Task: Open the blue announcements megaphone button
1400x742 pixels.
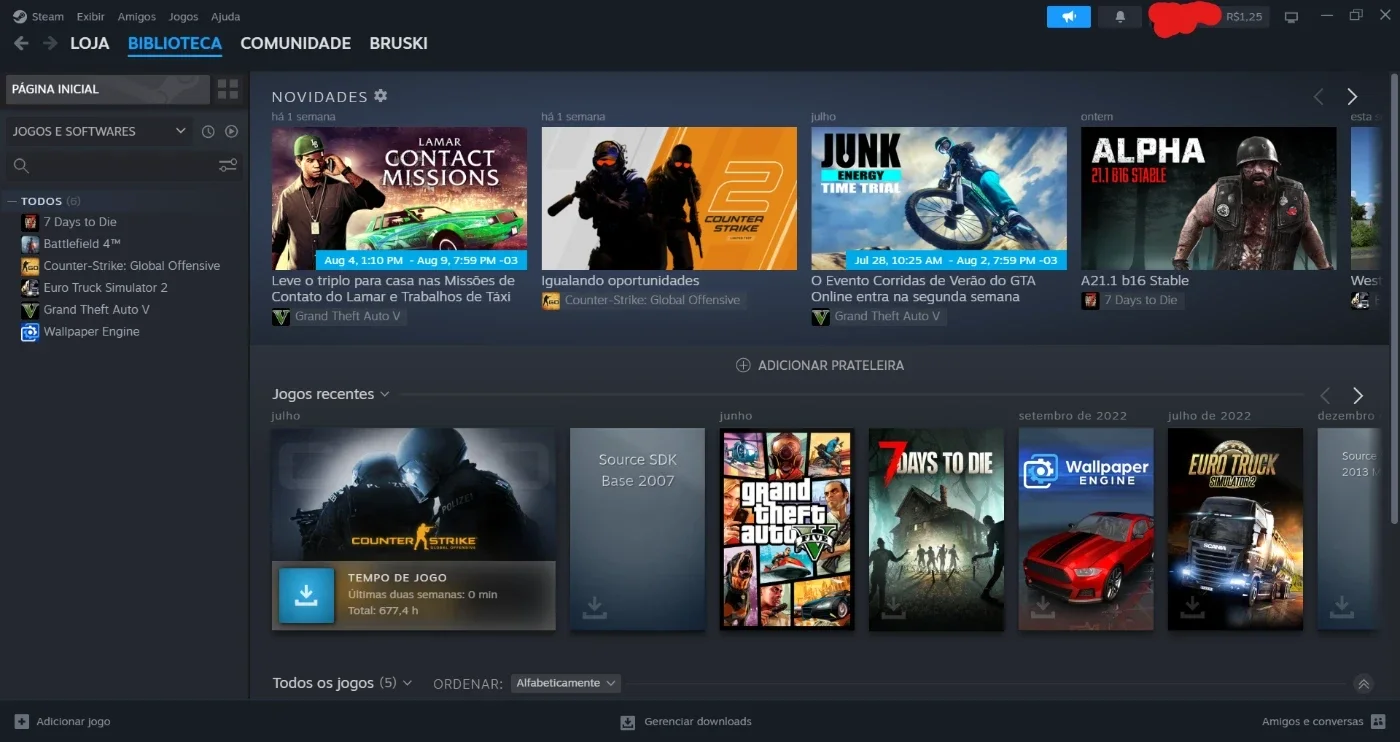Action: click(x=1069, y=17)
